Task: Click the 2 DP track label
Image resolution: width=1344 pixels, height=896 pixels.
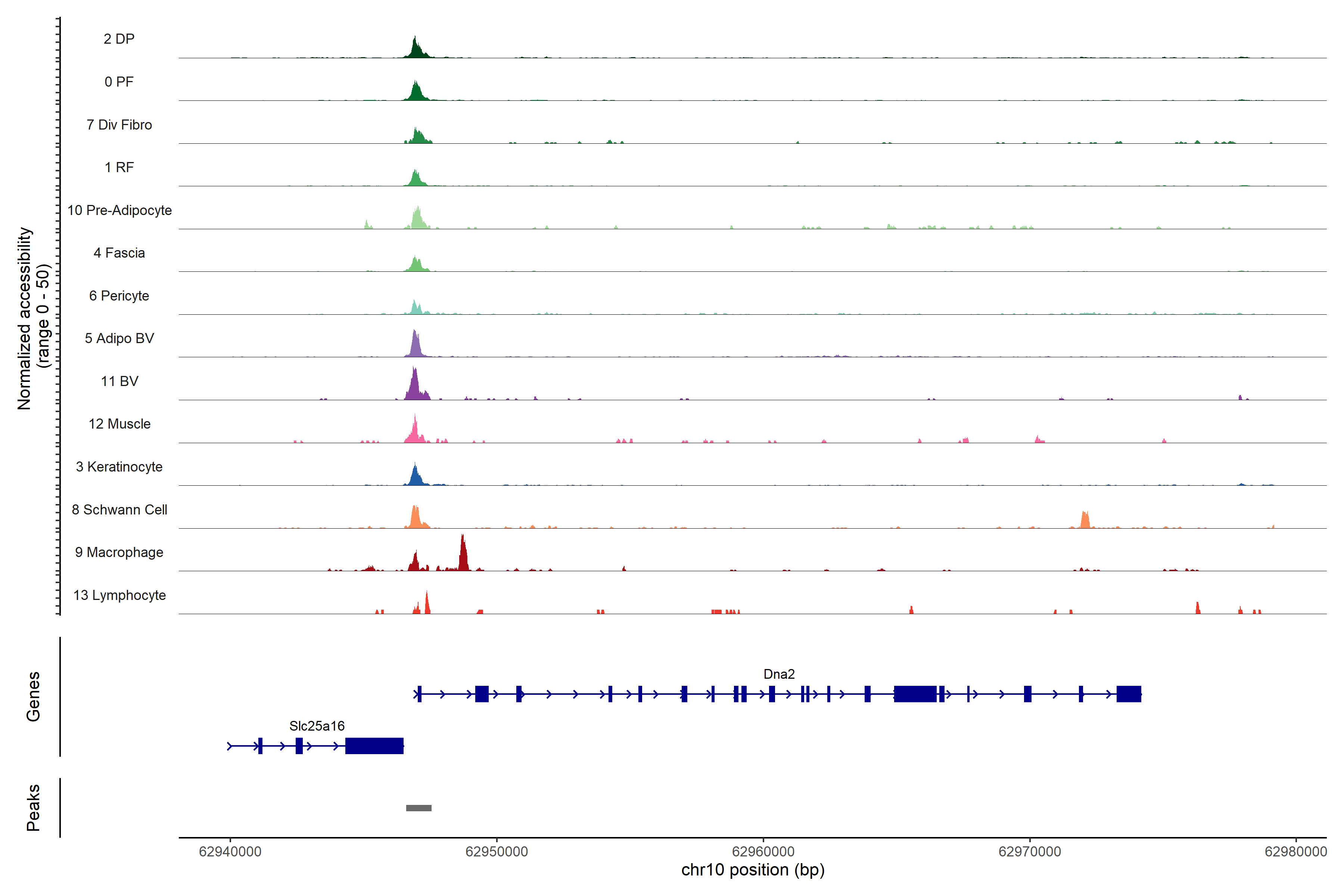Action: (x=119, y=39)
